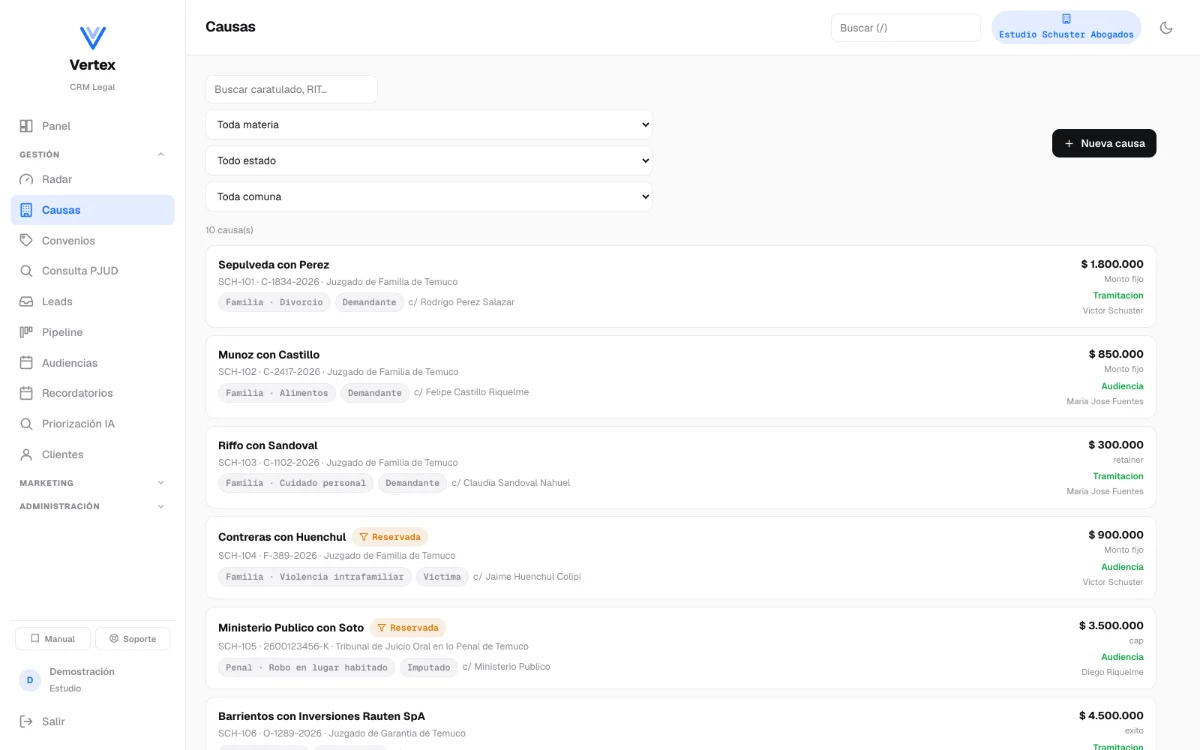The image size is (1200, 750).
Task: Open Leads from the sidebar
Action: [92, 301]
